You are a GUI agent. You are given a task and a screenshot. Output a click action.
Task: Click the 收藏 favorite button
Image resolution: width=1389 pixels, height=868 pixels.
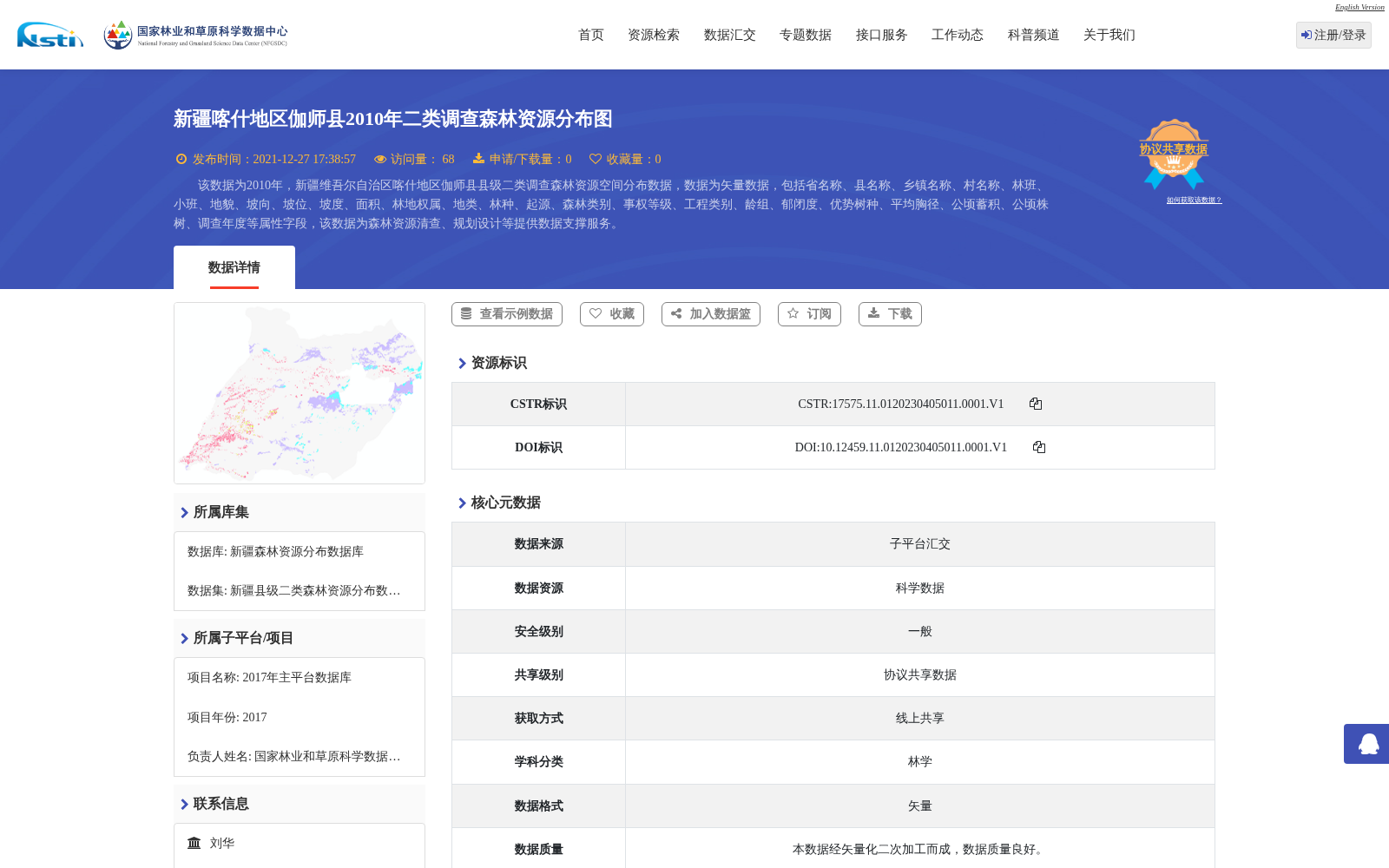coord(612,314)
